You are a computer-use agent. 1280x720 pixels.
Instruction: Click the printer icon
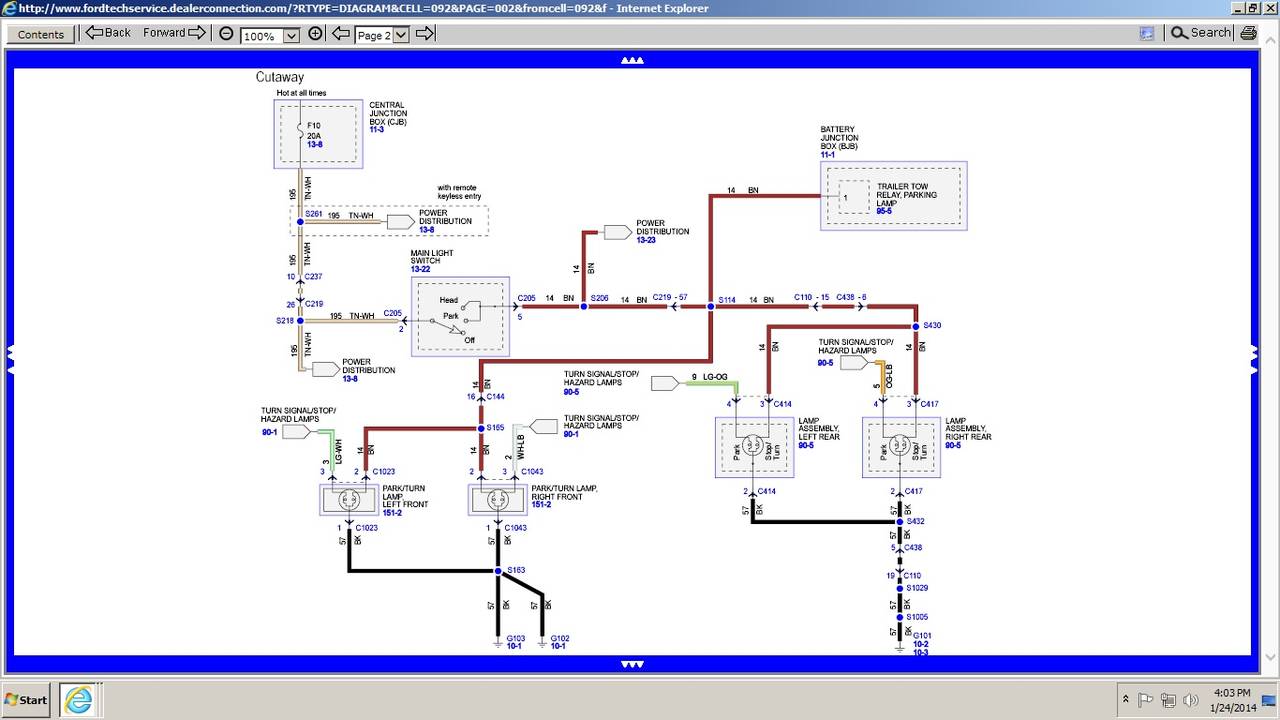point(1249,33)
